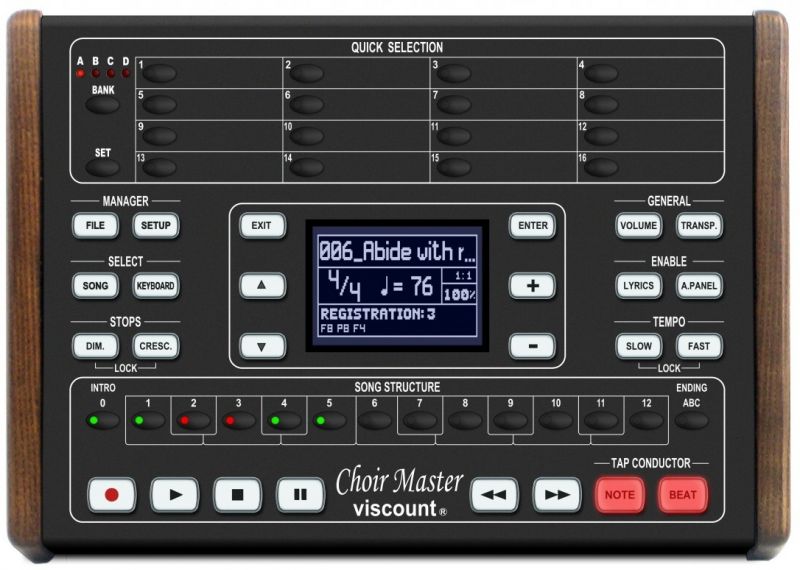This screenshot has width=800, height=570.
Task: Tap the red BEAT conductor button
Action: pyautogui.click(x=683, y=494)
